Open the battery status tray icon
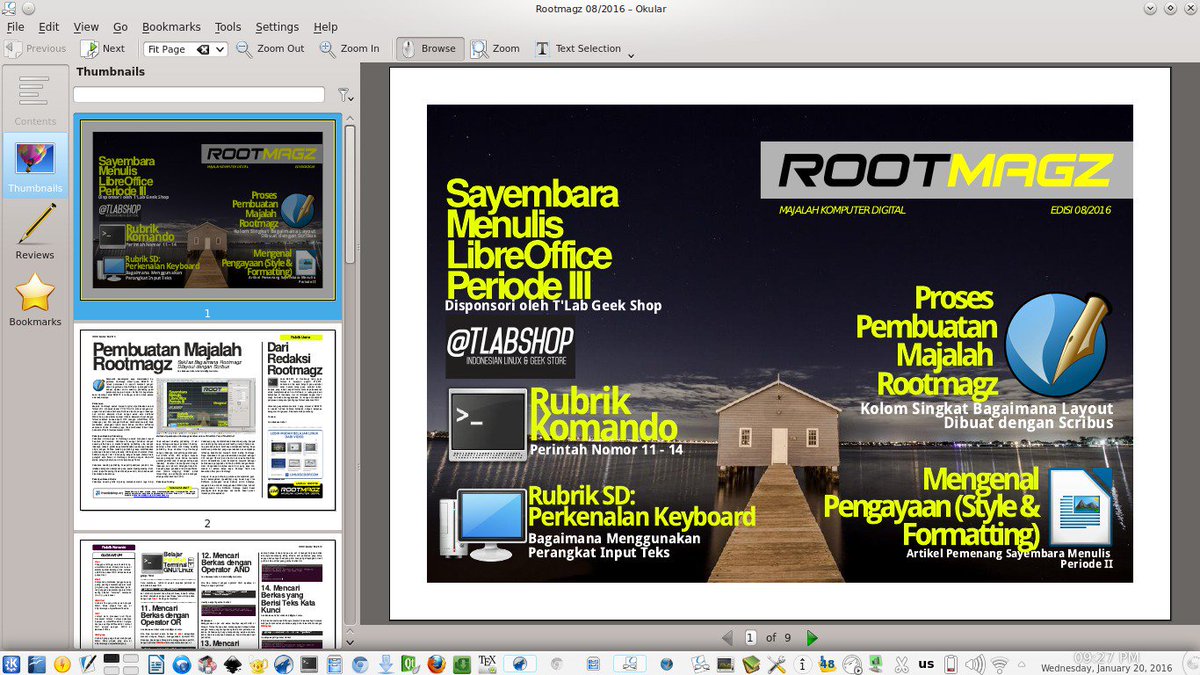This screenshot has width=1200, height=675. point(951,664)
